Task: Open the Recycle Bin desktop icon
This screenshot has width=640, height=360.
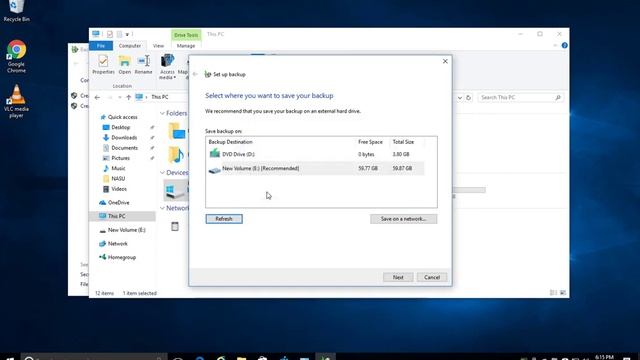Action: click(x=16, y=10)
